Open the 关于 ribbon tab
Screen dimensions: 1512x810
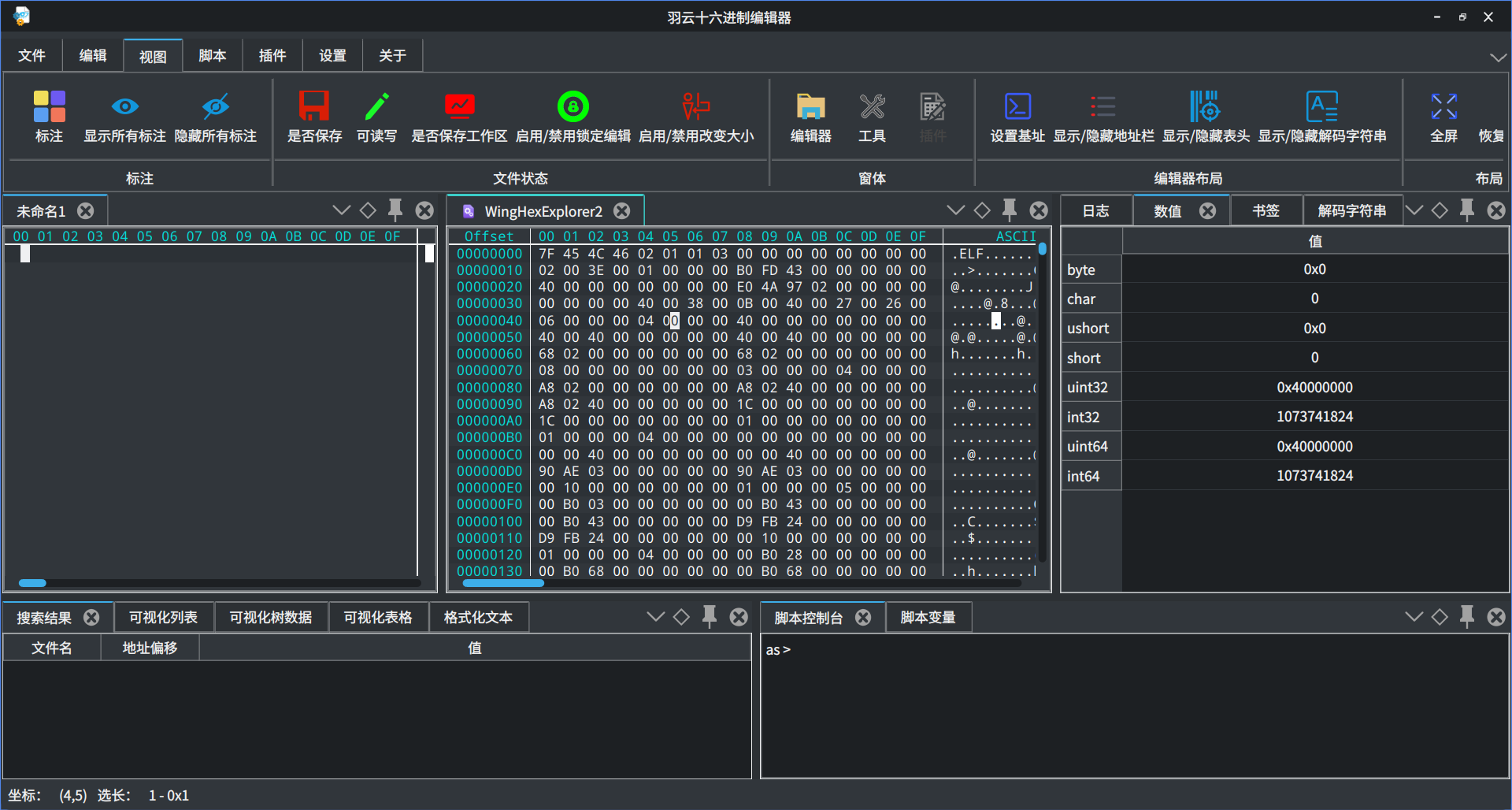point(392,55)
